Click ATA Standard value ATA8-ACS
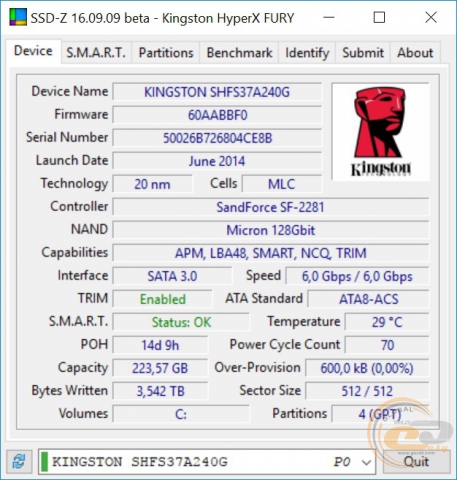This screenshot has height=480, width=457. click(368, 299)
